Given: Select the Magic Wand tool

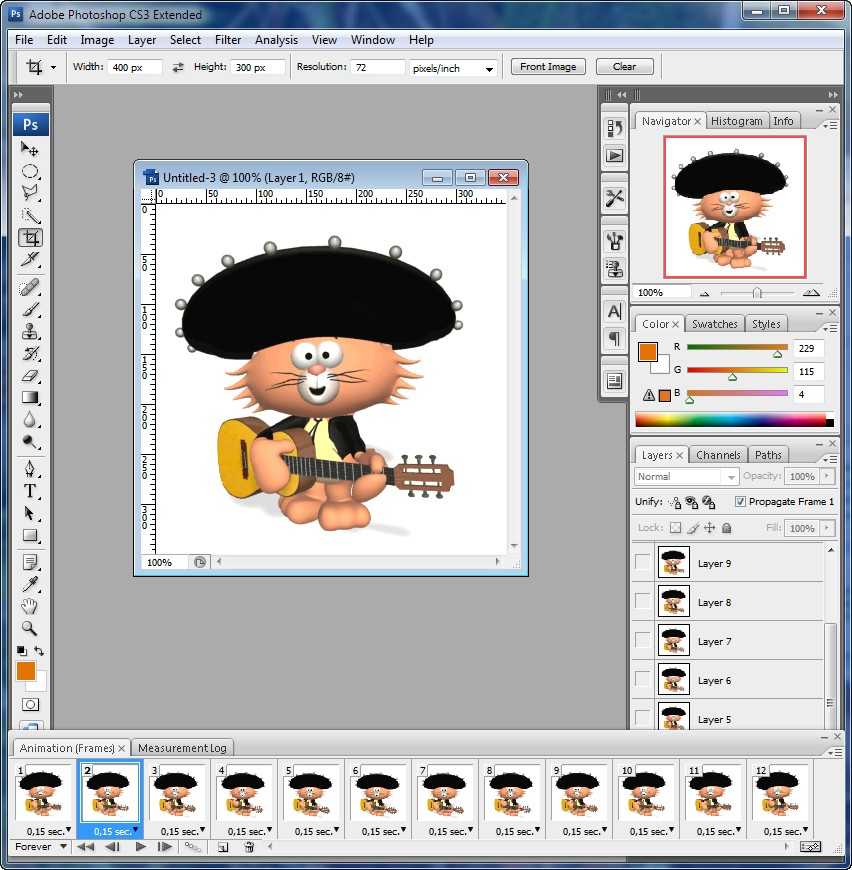Looking at the screenshot, I should (30, 215).
